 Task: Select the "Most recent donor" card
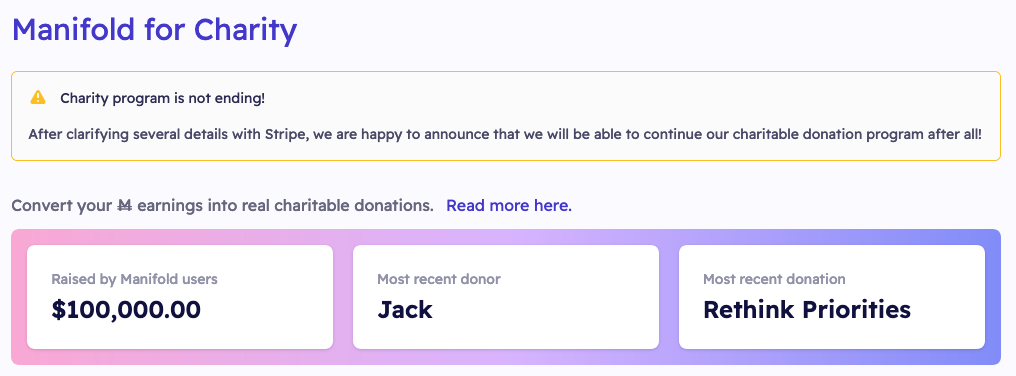(506, 297)
